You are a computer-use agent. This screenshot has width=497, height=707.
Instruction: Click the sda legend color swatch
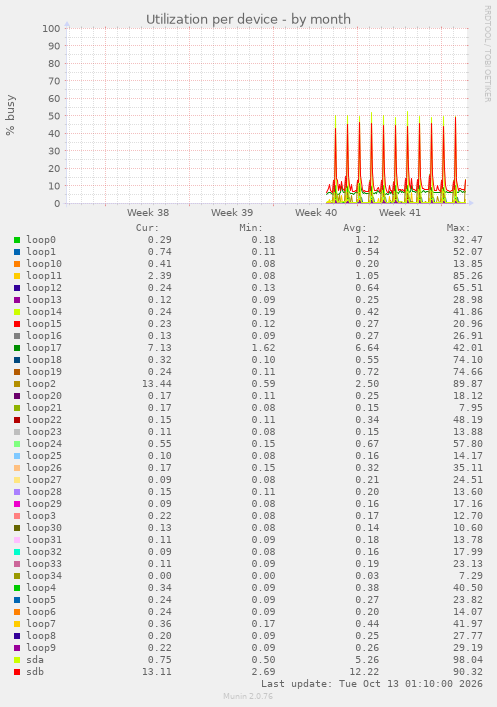(x=17, y=660)
